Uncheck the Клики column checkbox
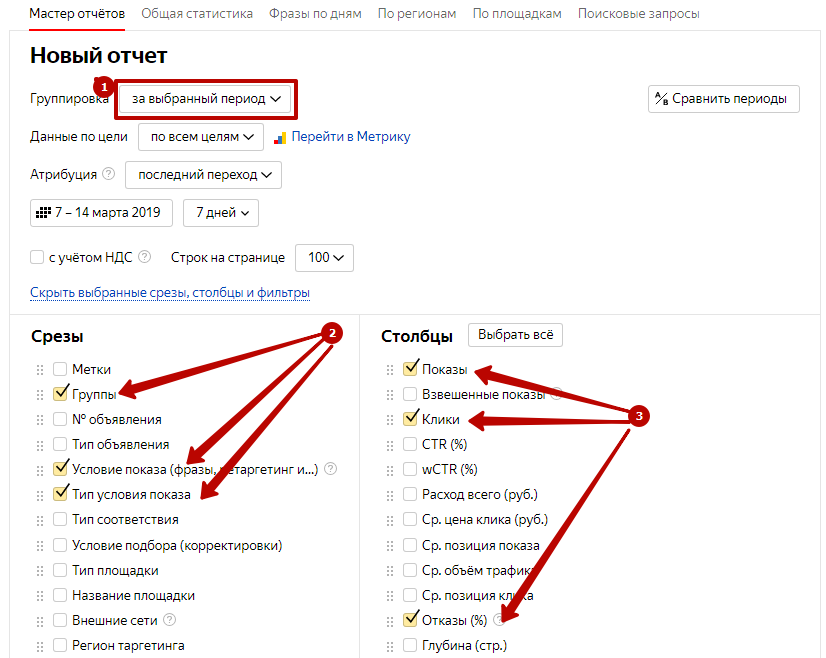826x658 pixels. [410, 419]
